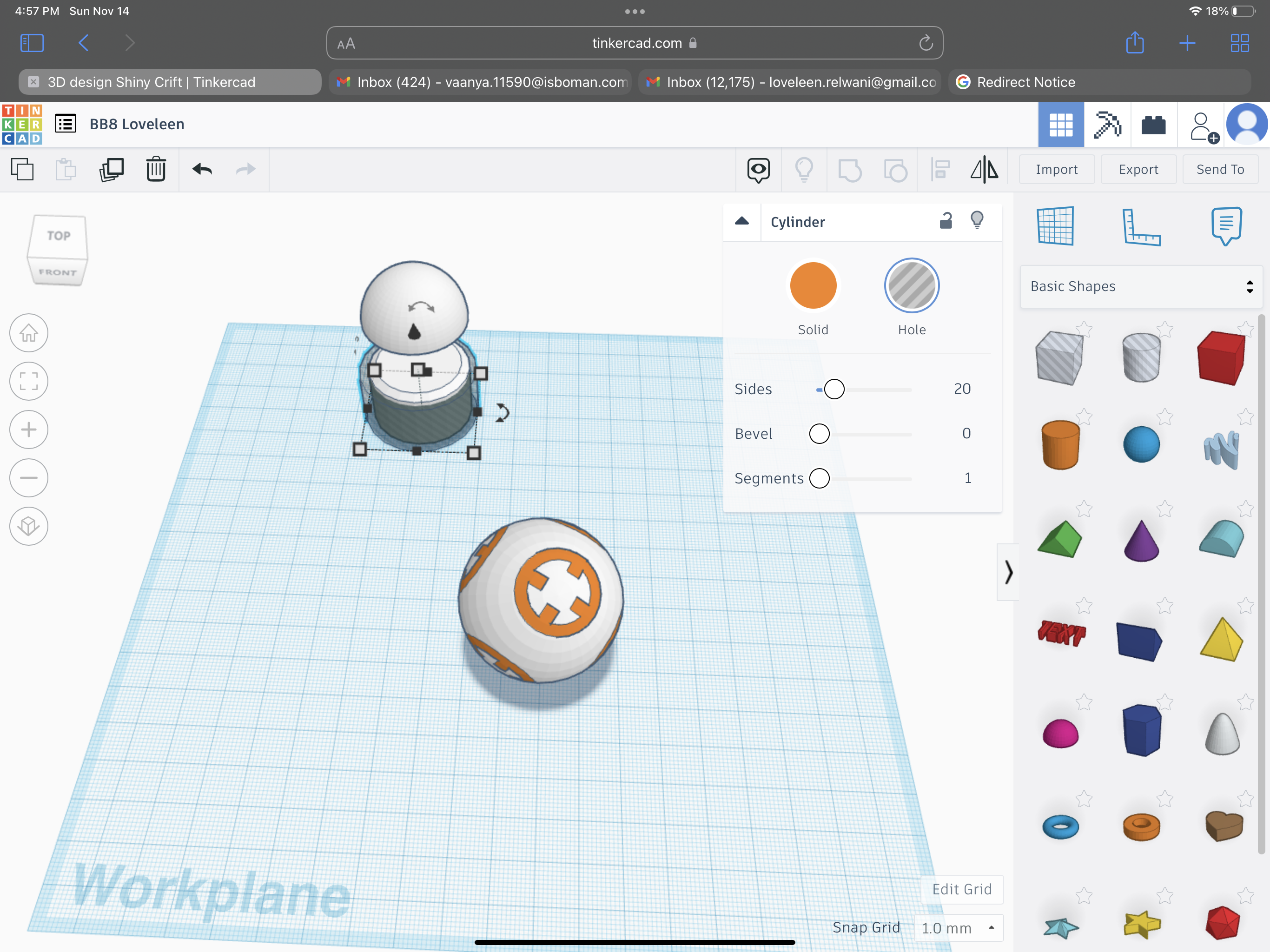Click the Edit Grid button
Viewport: 1270px width, 952px height.
962,889
